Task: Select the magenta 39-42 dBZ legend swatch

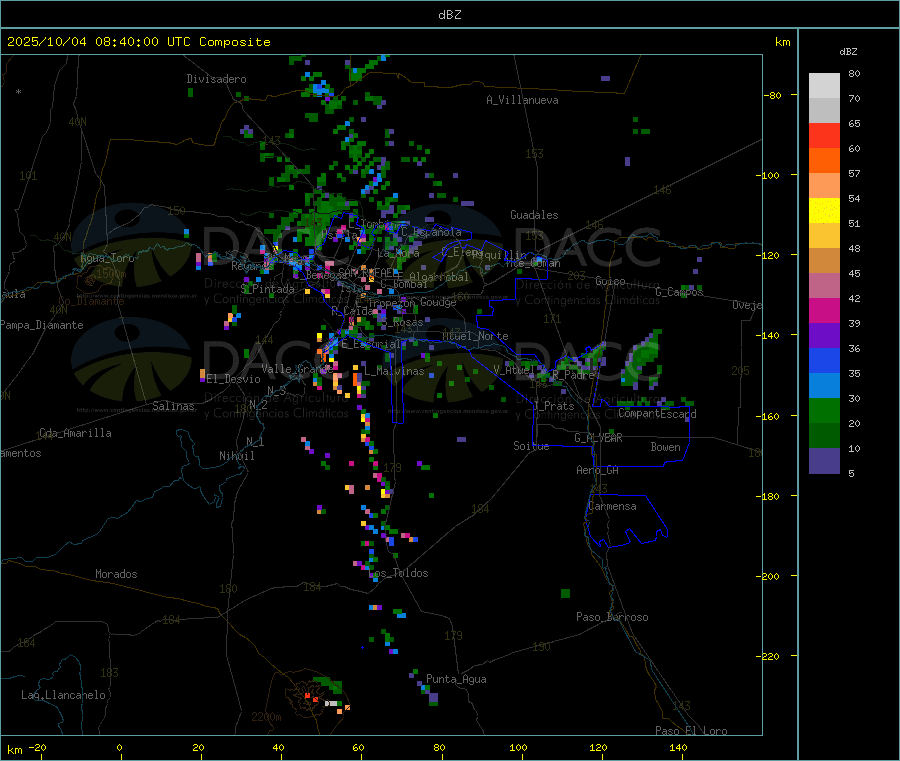Action: [x=824, y=310]
